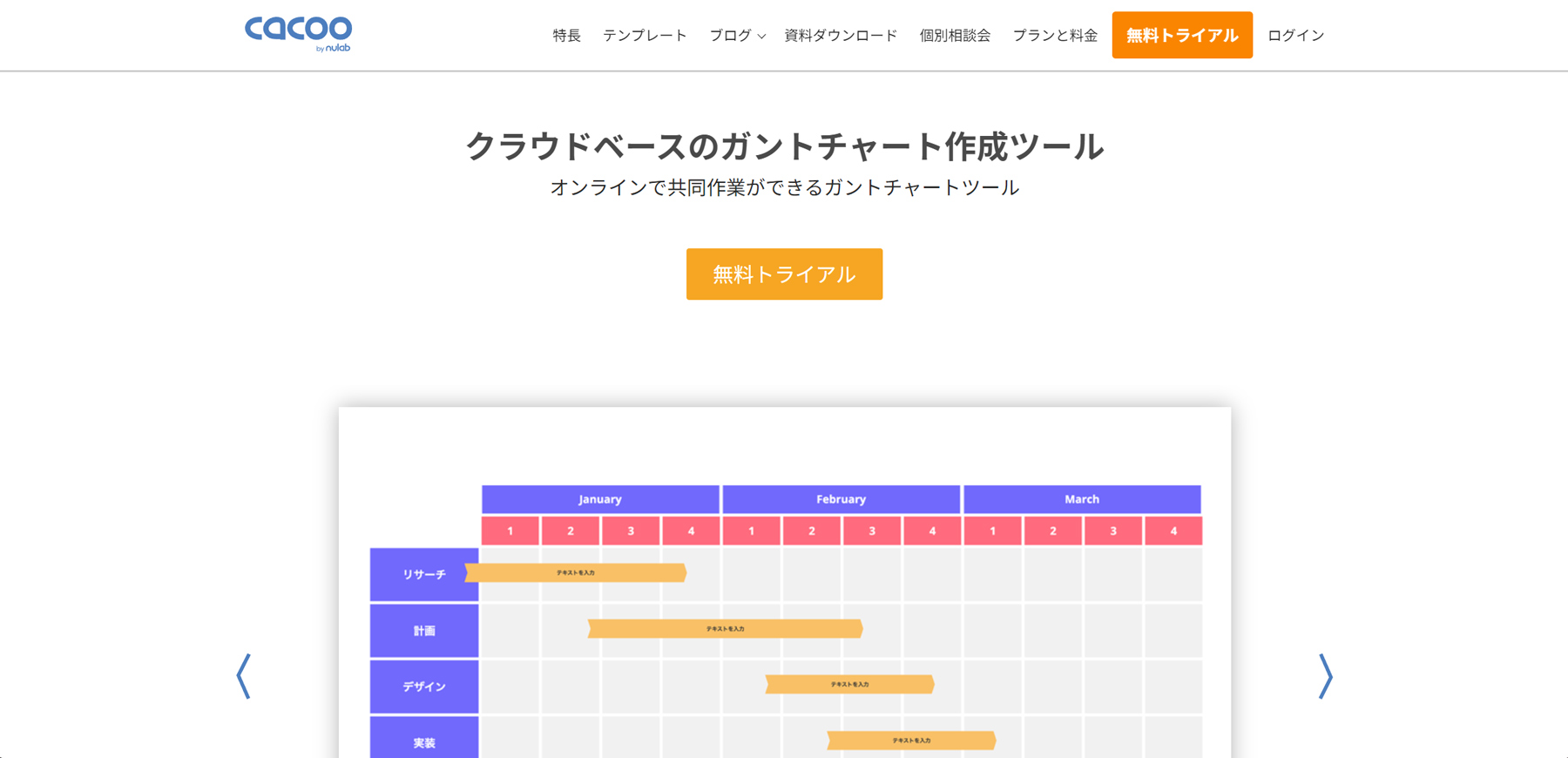The height and width of the screenshot is (758, 1568).
Task: Advance to the next carousel slide arrow
Action: point(1325,676)
